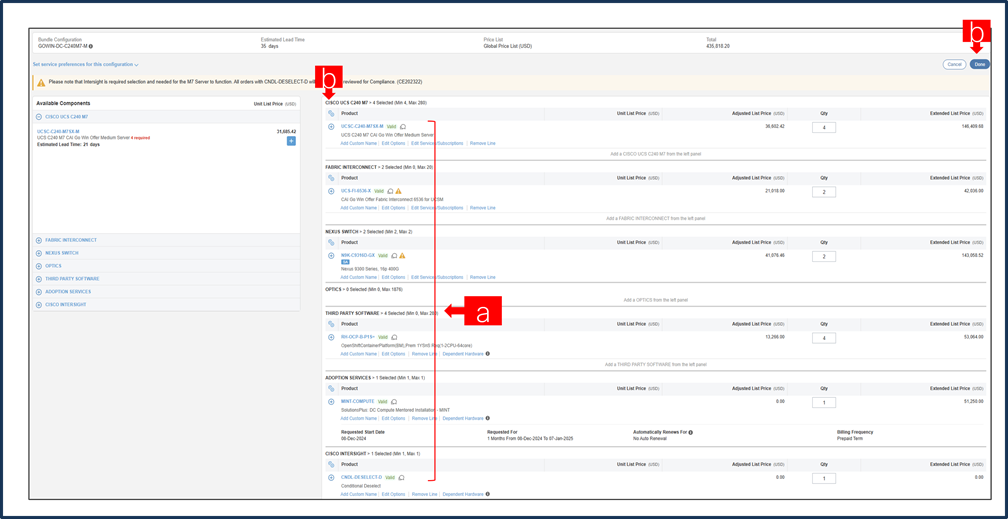Select the requested start date 08-Dec-2024

click(x=352, y=438)
